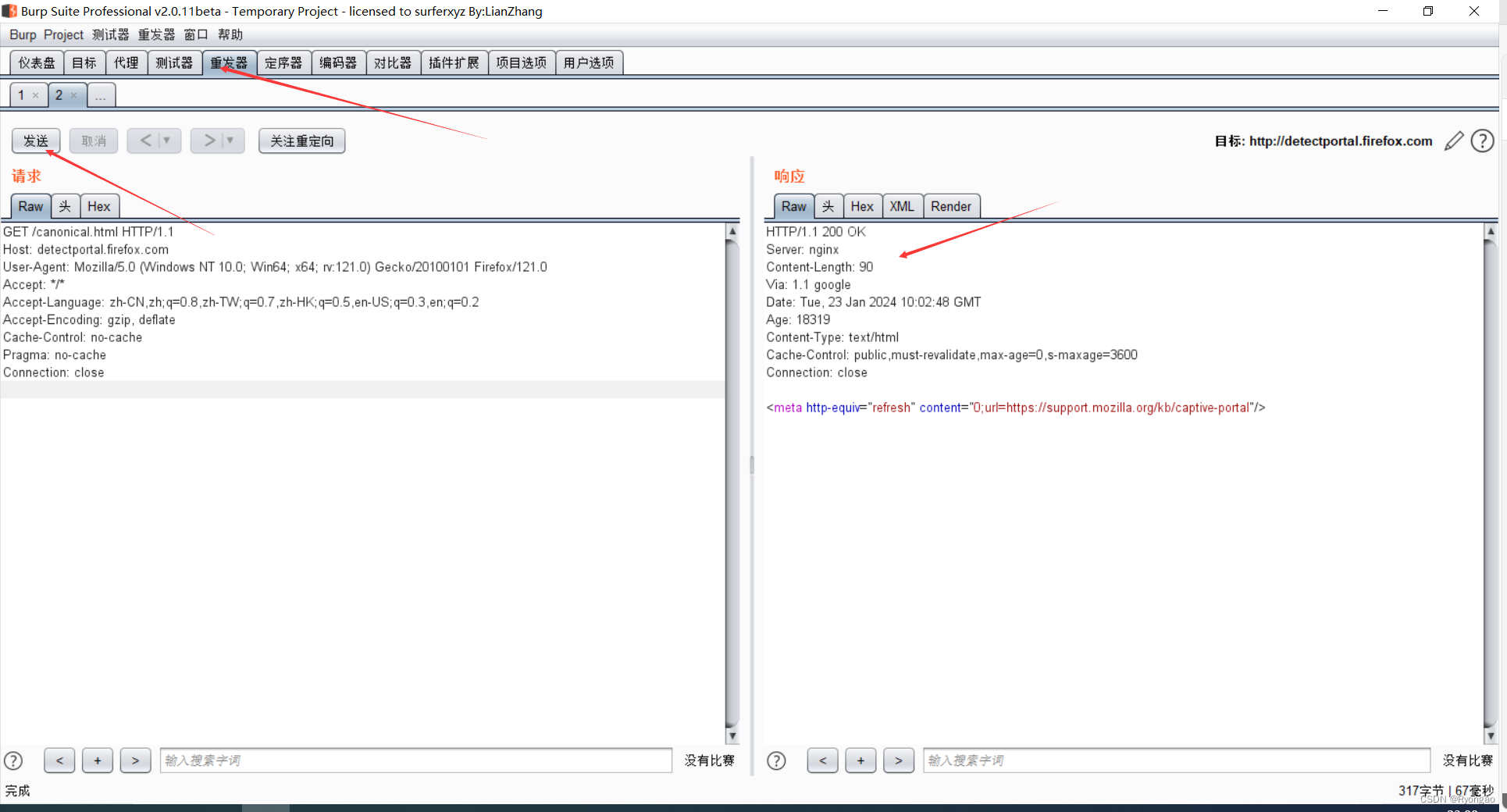
Task: Open the Burp menu
Action: click(23, 35)
